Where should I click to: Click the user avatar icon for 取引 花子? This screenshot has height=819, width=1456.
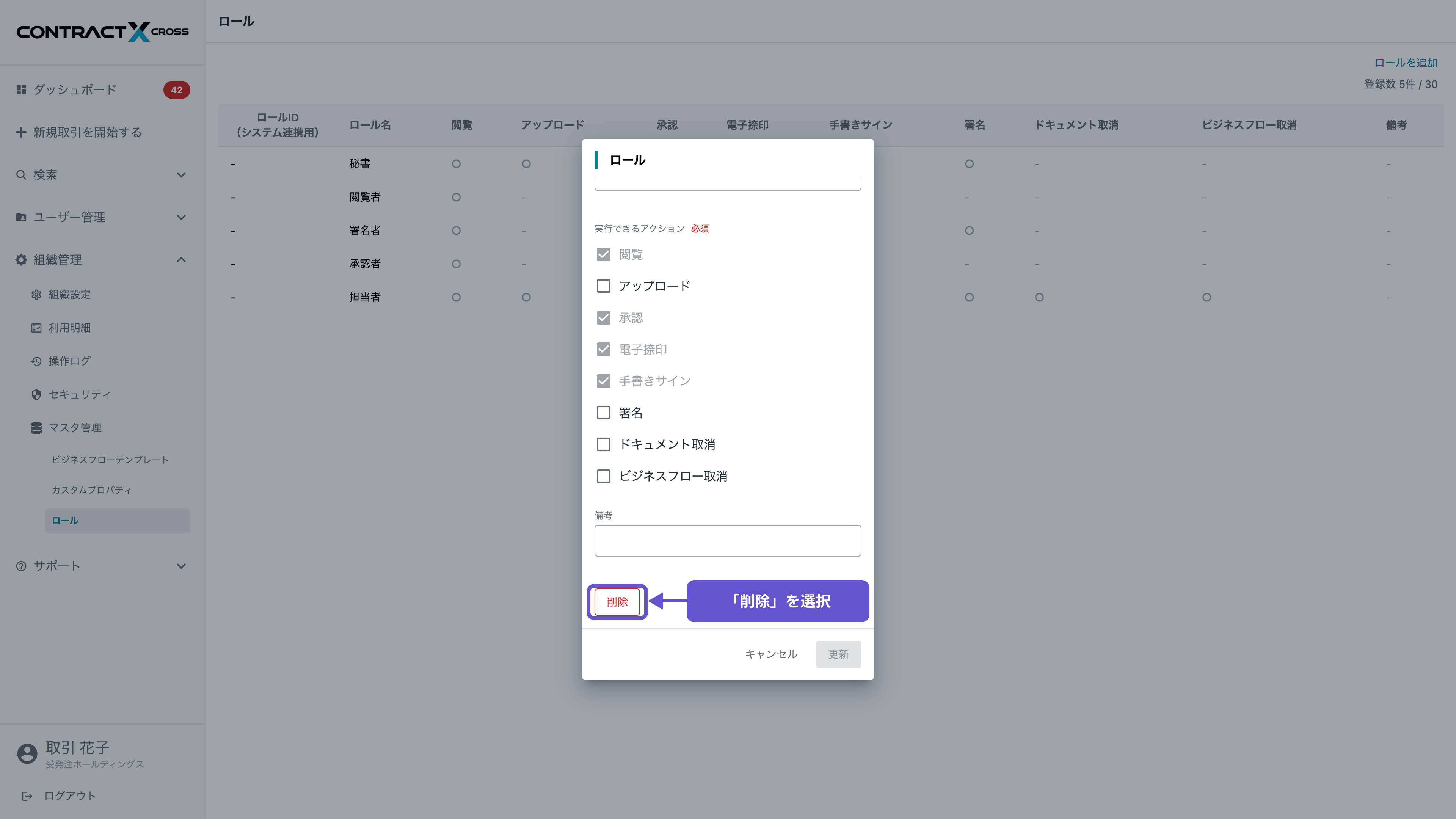pos(27,753)
